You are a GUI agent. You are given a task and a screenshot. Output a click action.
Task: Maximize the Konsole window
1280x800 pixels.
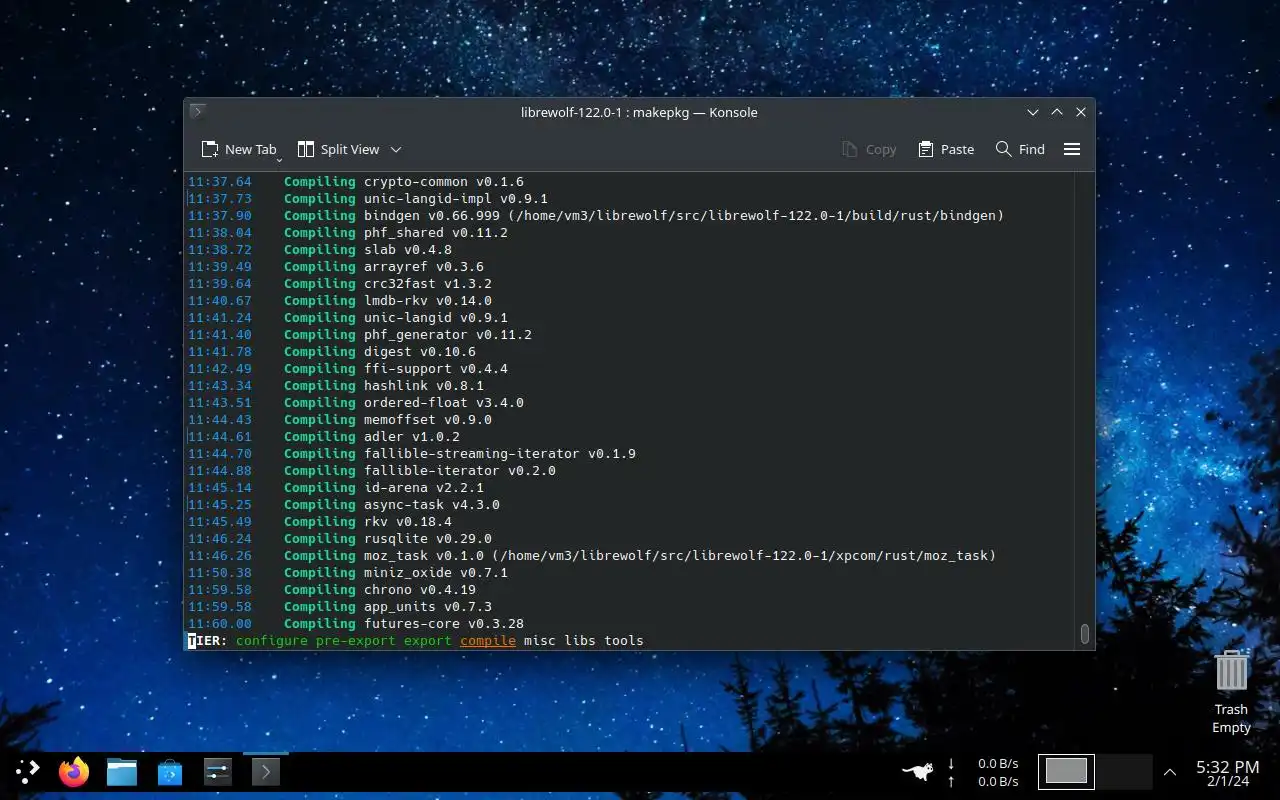pos(1057,112)
